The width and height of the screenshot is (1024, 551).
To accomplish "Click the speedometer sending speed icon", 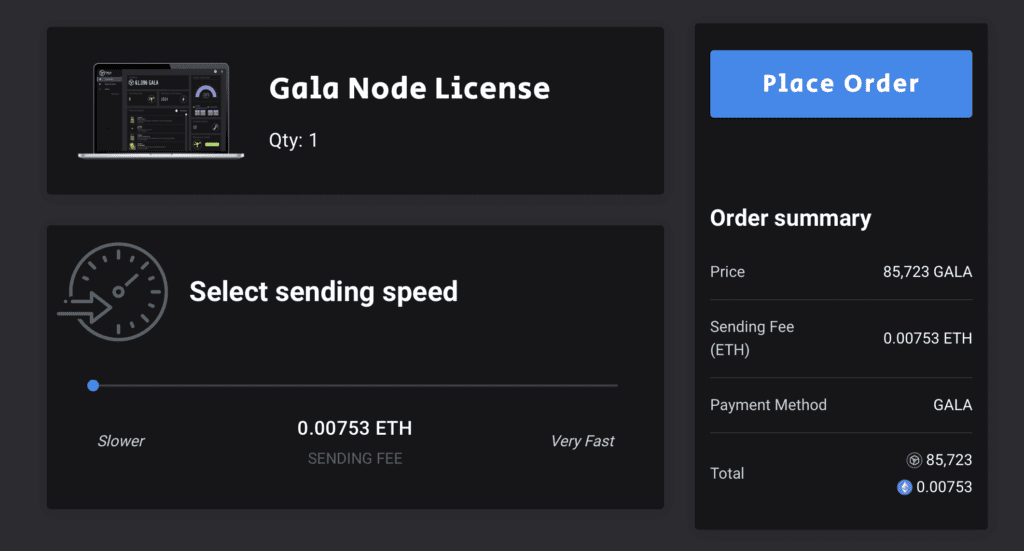I will [113, 291].
